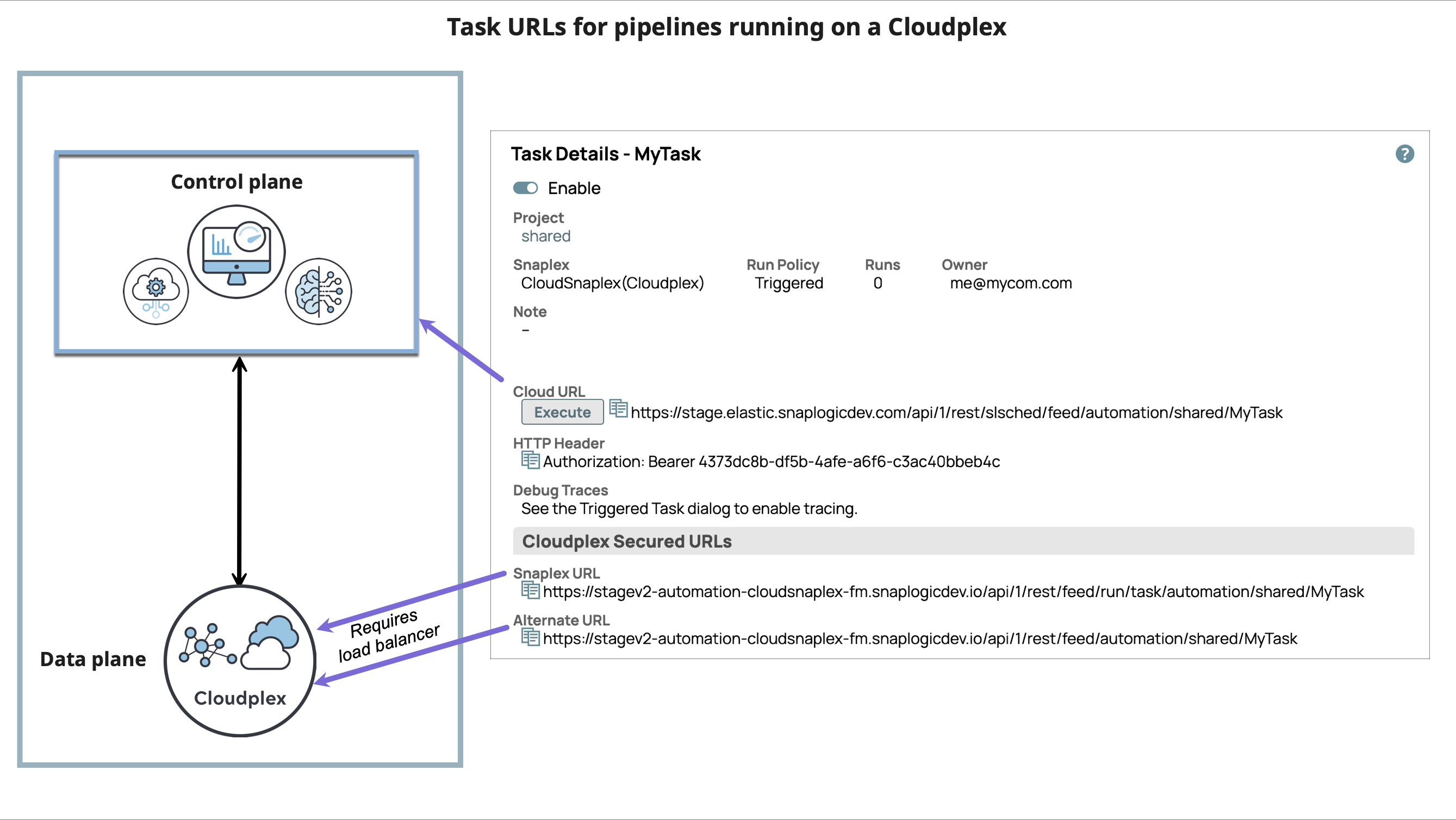Click the cloud icon inside the Cloudplex circle
The height and width of the screenshot is (820, 1456).
click(x=270, y=642)
